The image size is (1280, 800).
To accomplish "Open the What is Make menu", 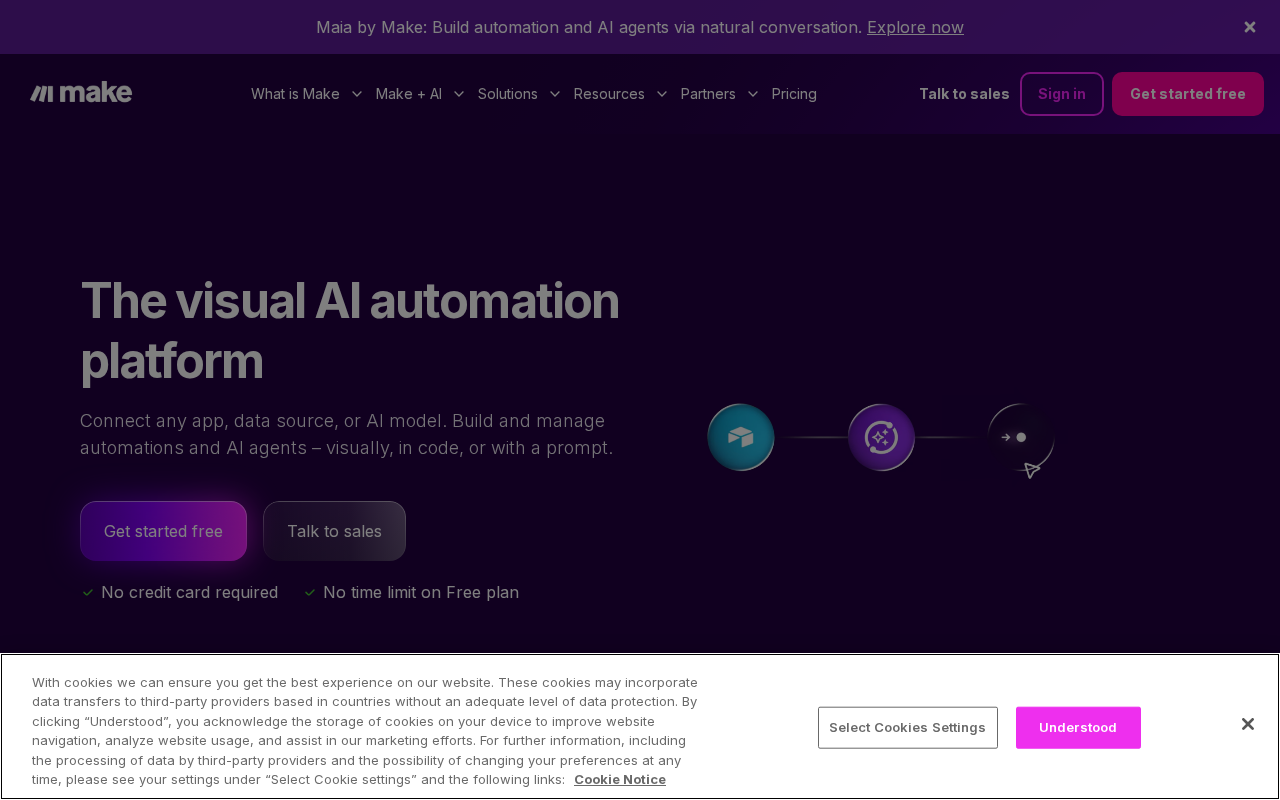I will [295, 94].
